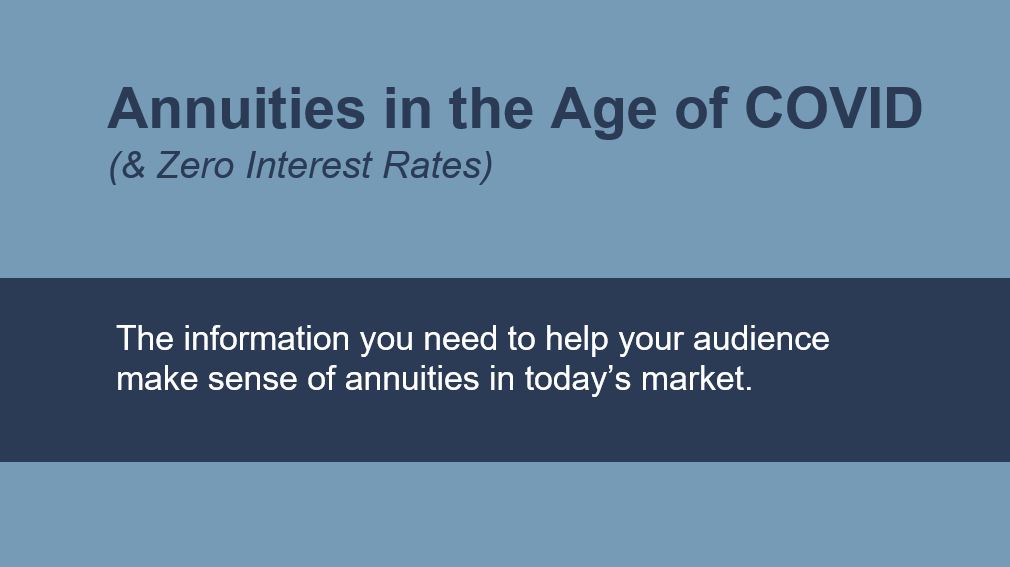The height and width of the screenshot is (567, 1010).
Task: Click the word "Age" in the heading
Action: click(604, 112)
